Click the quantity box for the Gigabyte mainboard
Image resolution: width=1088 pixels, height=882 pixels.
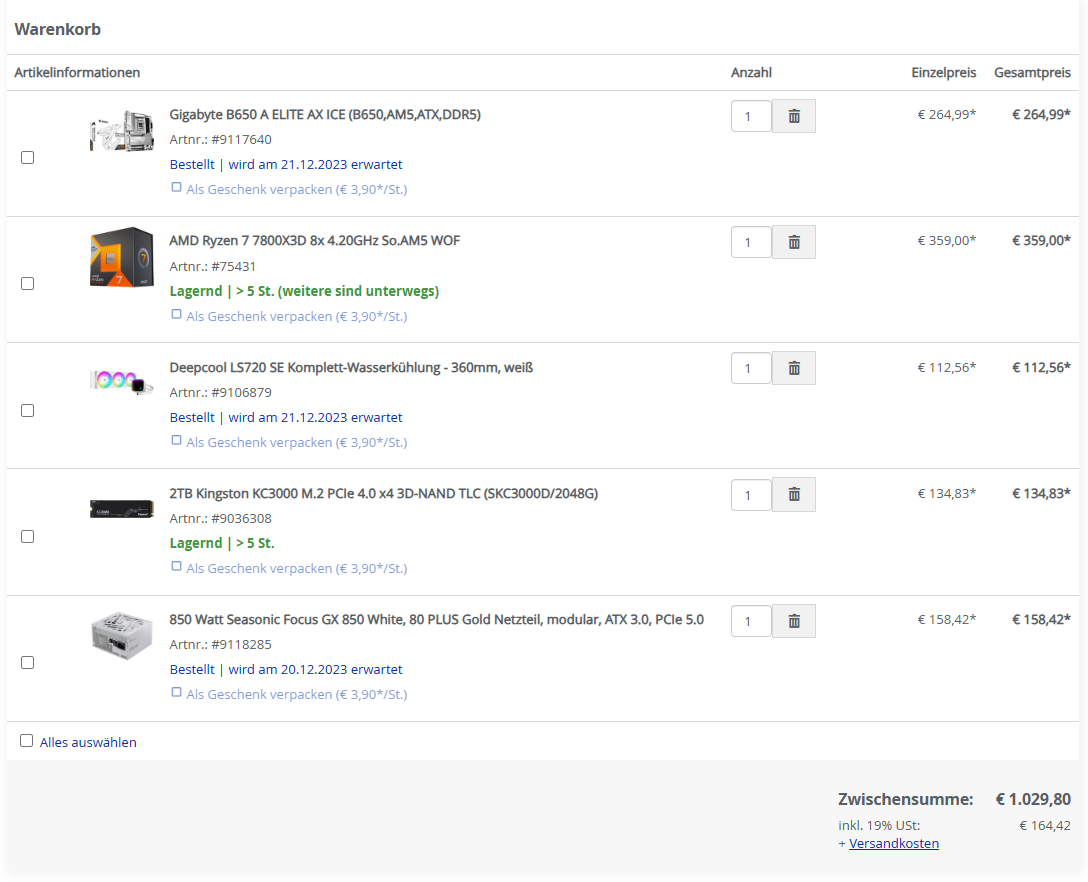pyautogui.click(x=750, y=115)
